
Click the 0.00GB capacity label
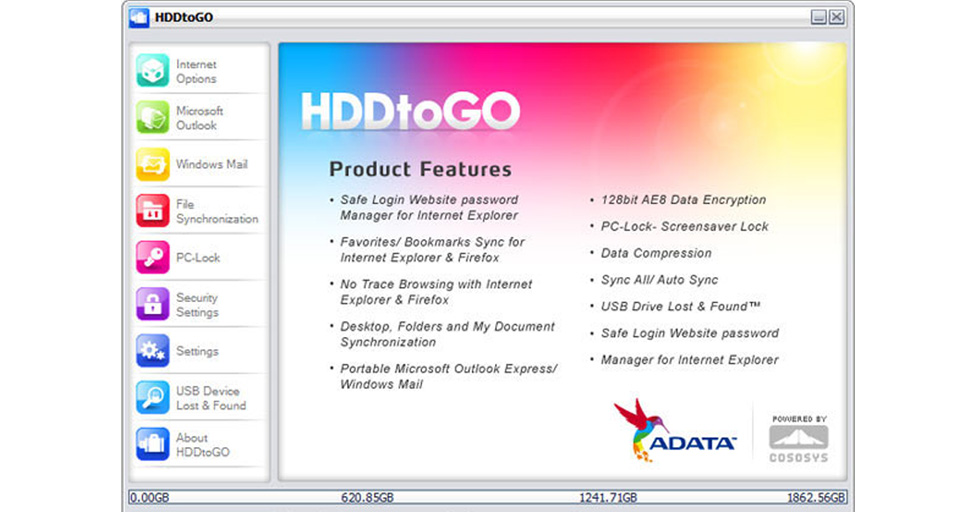coord(149,497)
